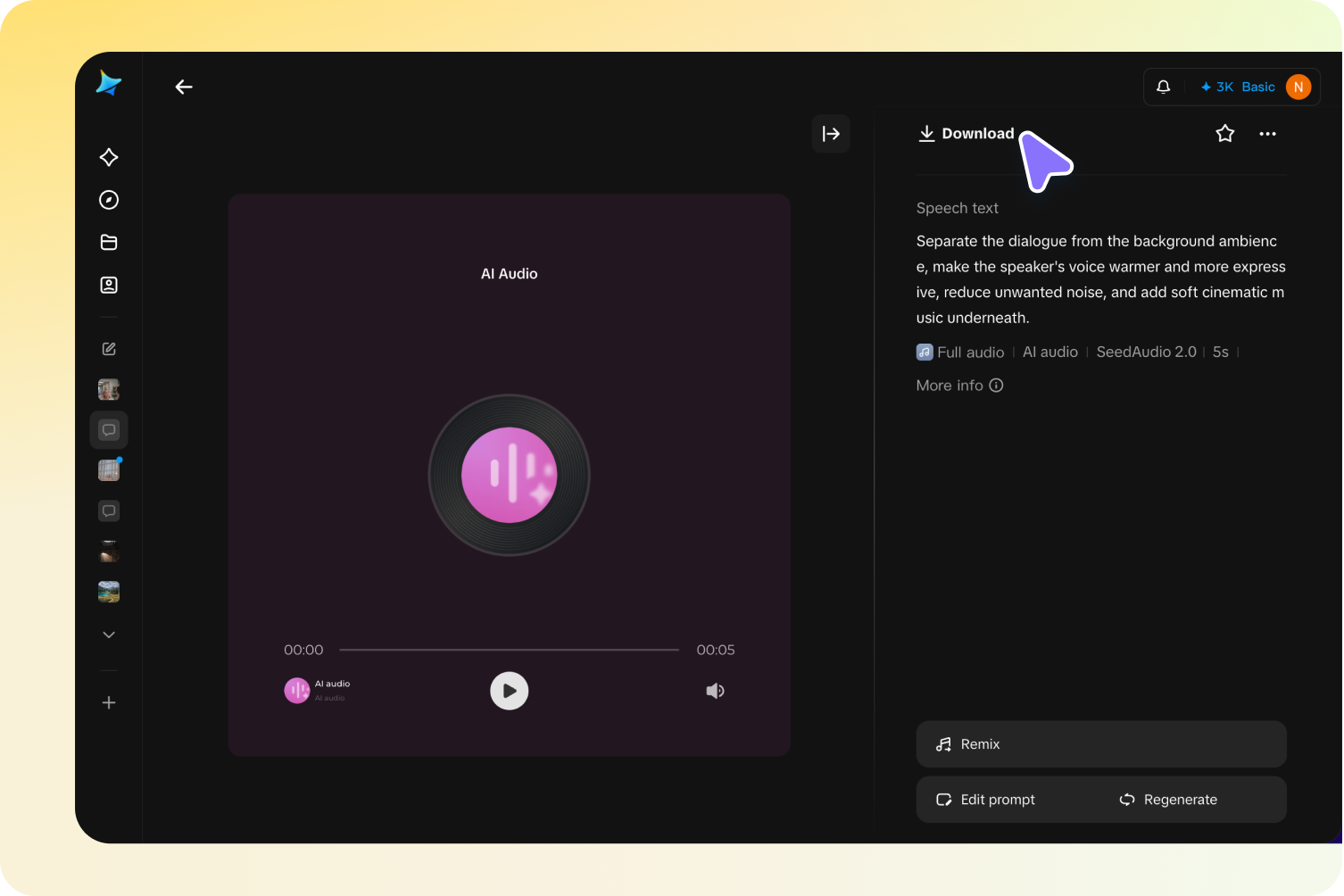1344x896 pixels.
Task: View the 3K credits balance
Action: click(1217, 87)
